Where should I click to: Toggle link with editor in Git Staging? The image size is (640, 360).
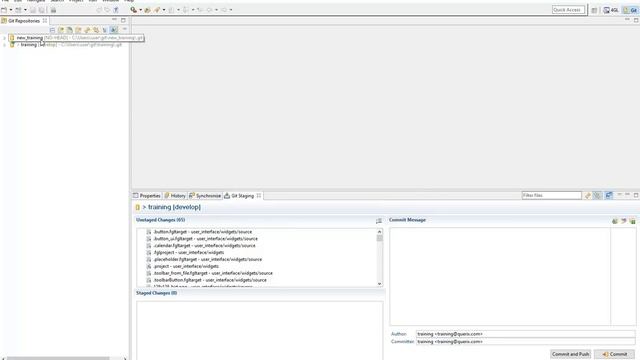[x=598, y=196]
